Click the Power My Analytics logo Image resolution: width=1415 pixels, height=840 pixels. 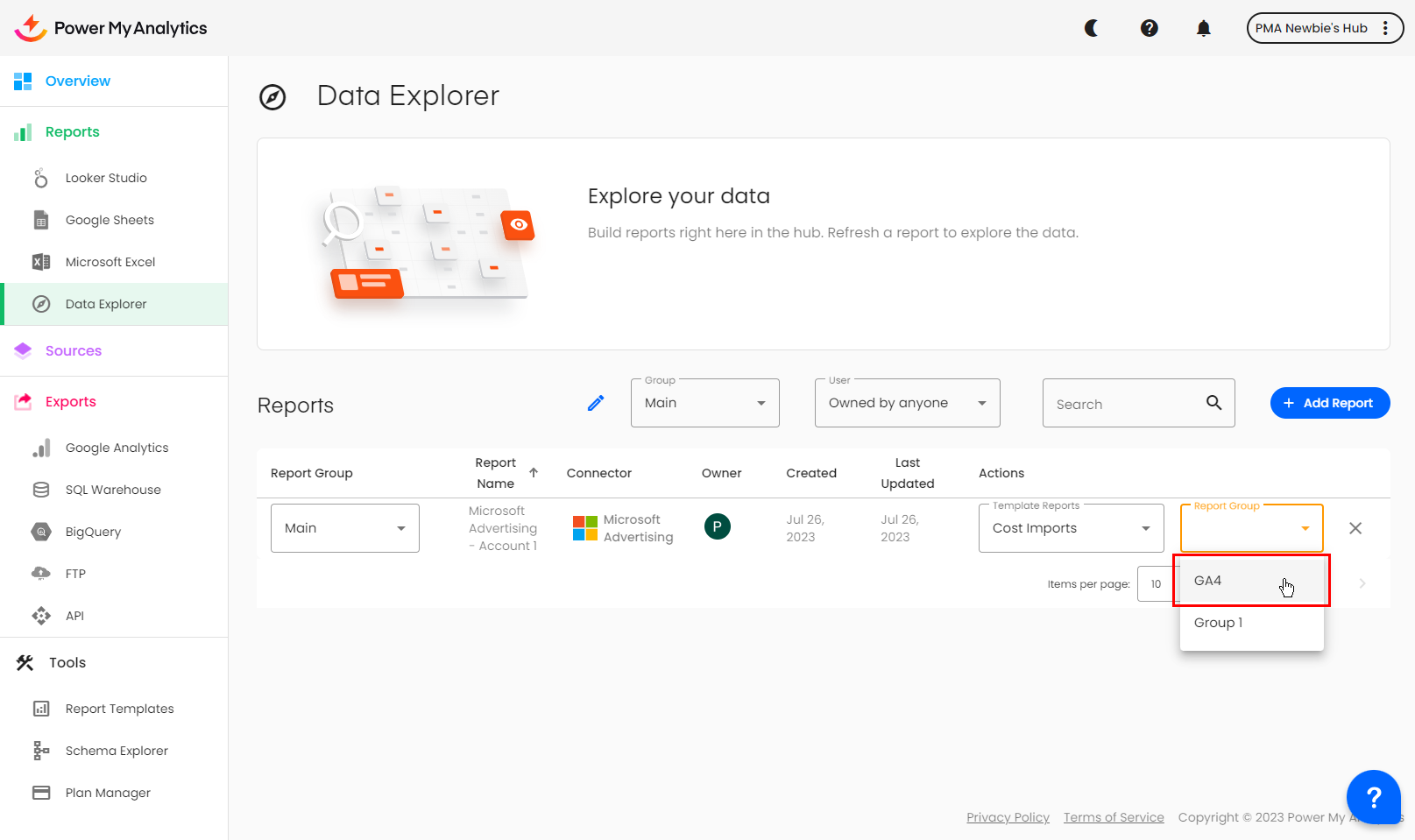click(x=111, y=28)
